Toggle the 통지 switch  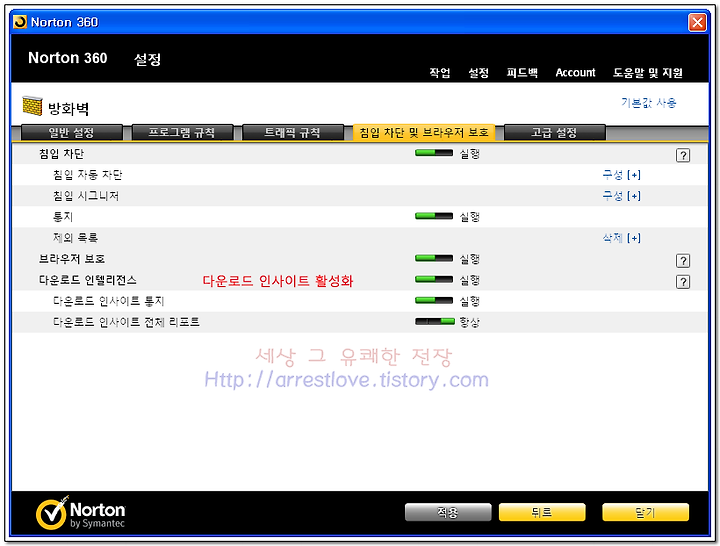[x=433, y=216]
